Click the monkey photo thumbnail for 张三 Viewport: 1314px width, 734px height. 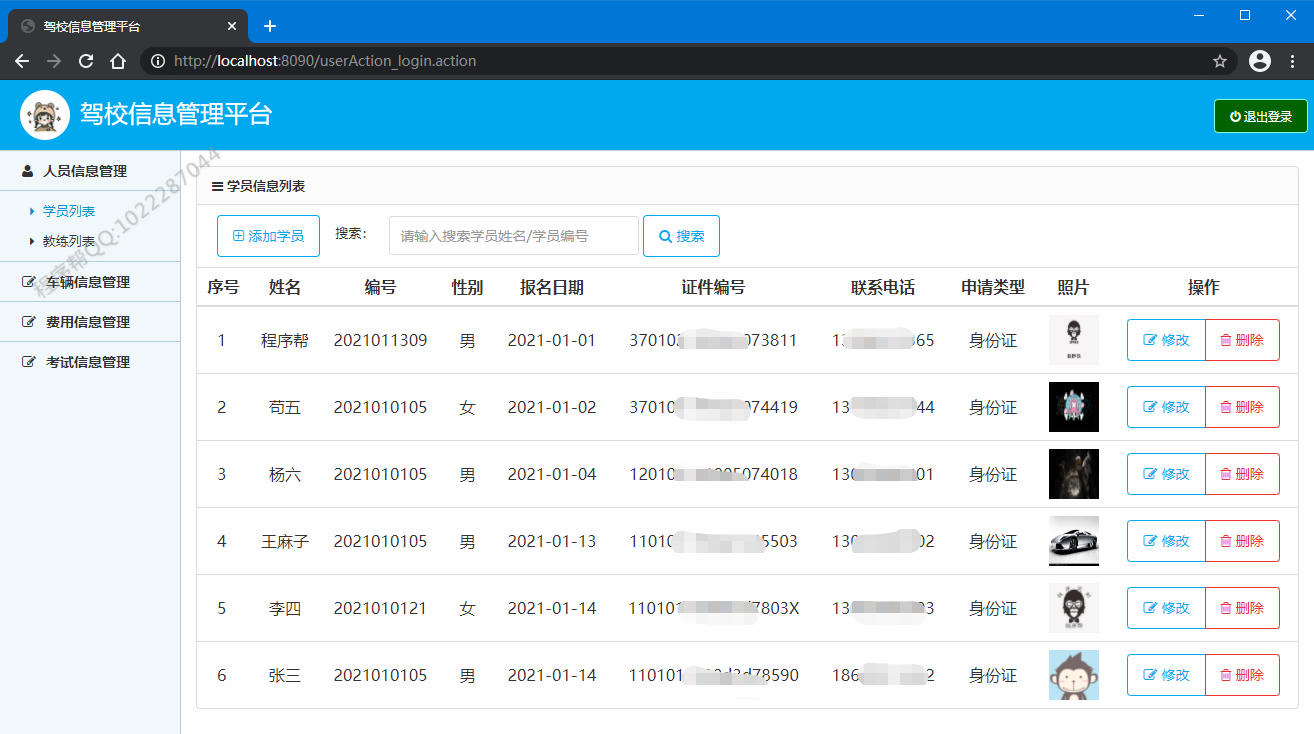1073,675
